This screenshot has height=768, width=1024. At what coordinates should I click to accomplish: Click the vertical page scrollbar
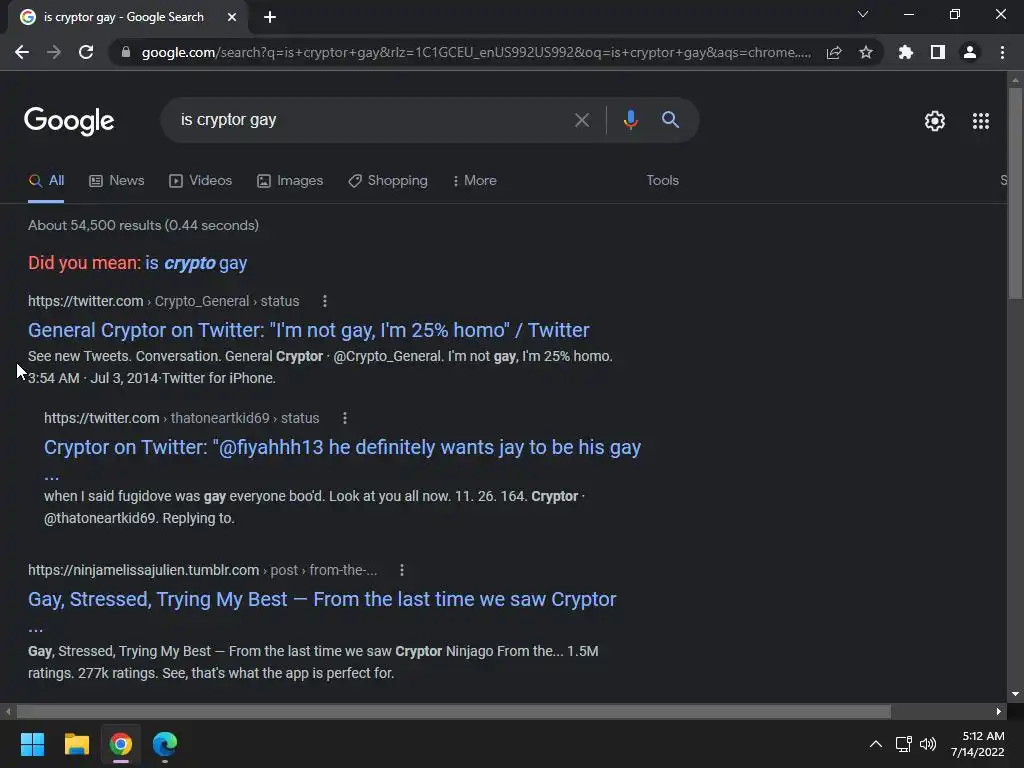pos(1015,193)
